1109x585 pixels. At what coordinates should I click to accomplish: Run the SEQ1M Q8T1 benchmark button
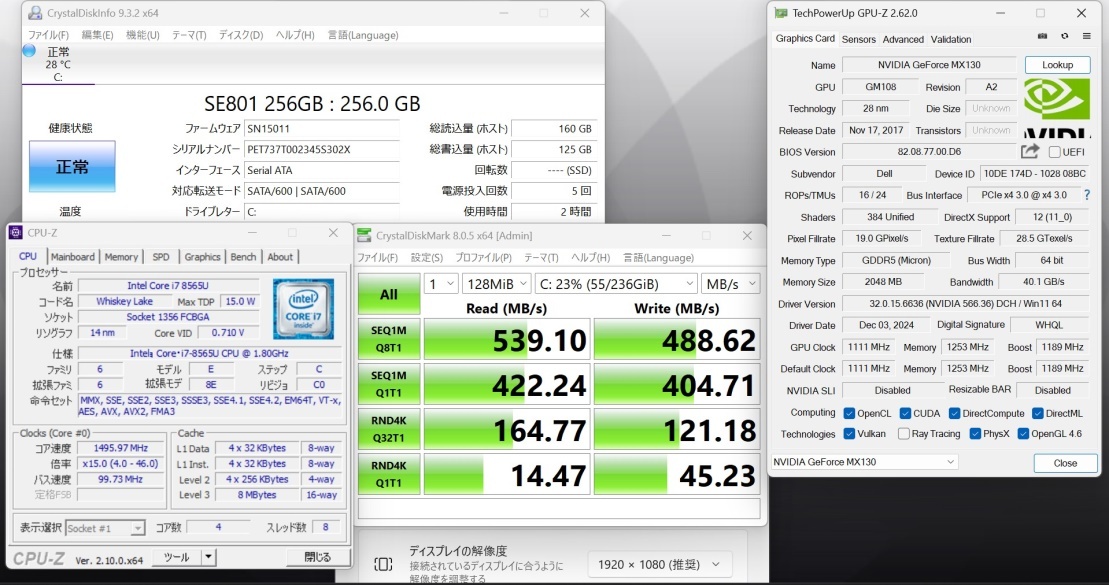click(x=388, y=340)
